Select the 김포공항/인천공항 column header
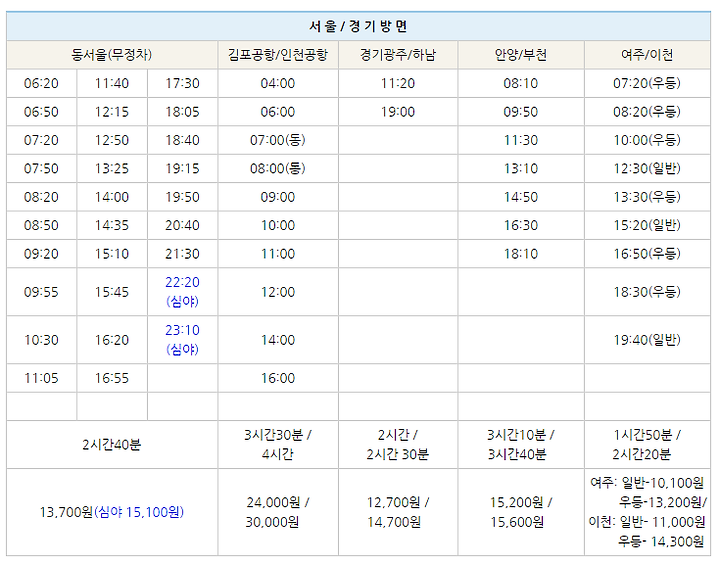 278,55
